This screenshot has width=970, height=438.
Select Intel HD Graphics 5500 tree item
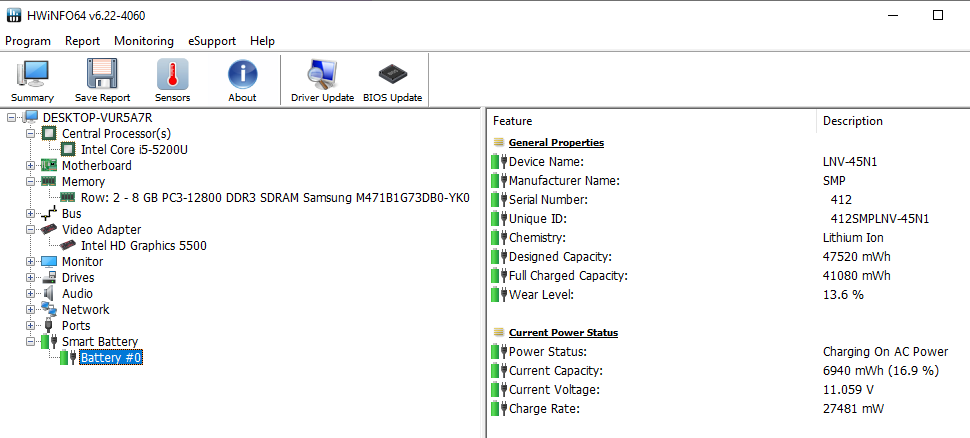click(x=144, y=246)
